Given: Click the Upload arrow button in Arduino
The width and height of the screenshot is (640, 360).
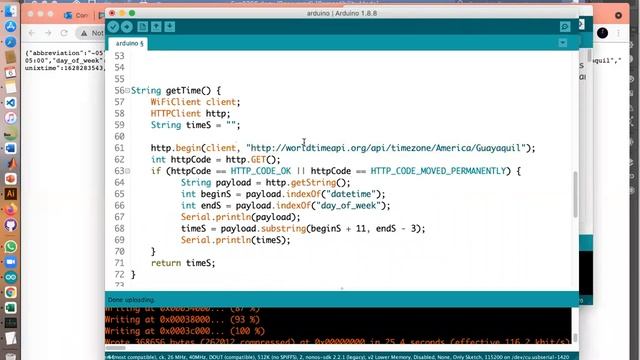Looking at the screenshot, I should coord(127,27).
